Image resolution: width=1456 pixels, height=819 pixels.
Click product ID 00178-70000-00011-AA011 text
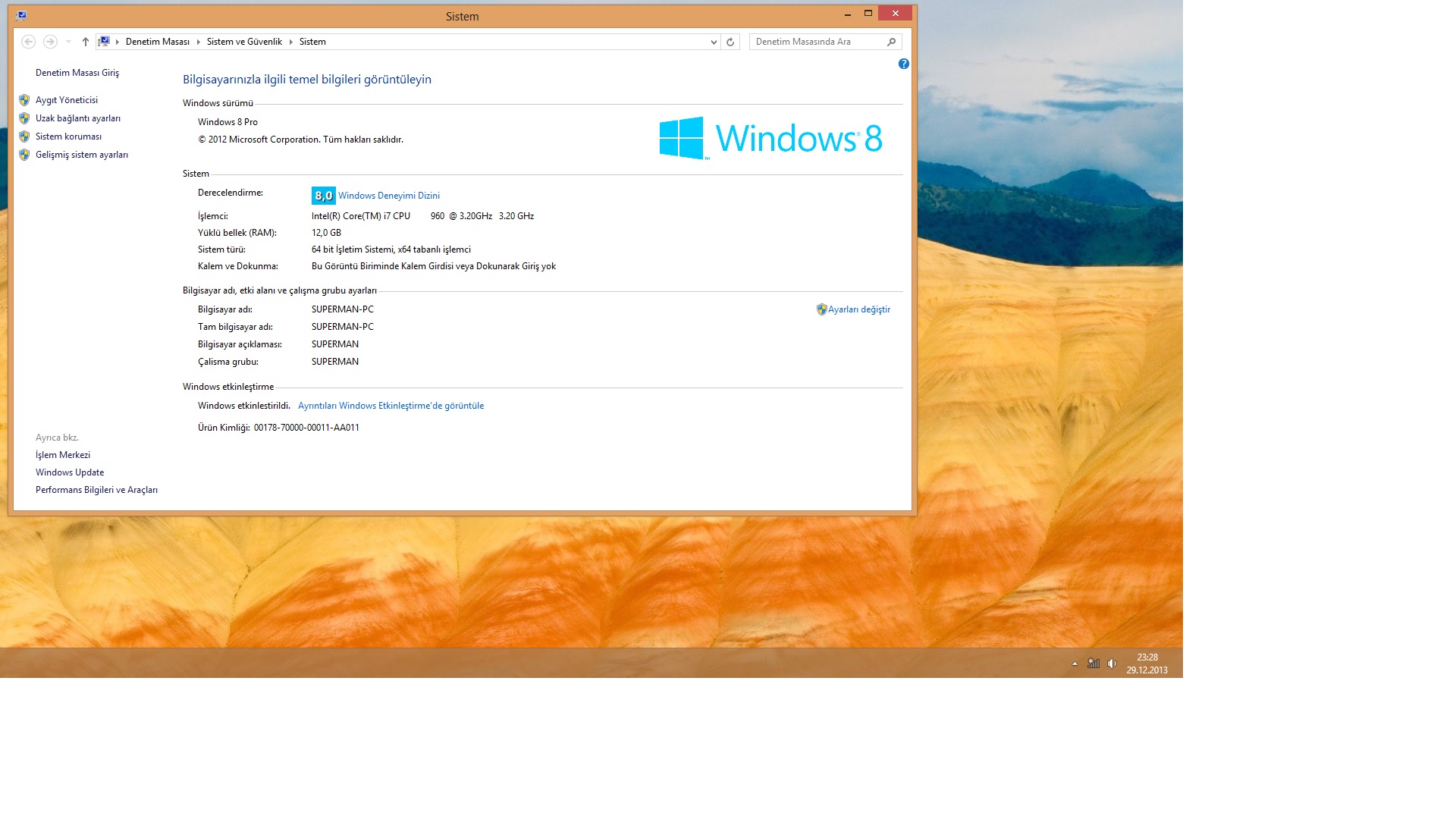click(x=306, y=428)
